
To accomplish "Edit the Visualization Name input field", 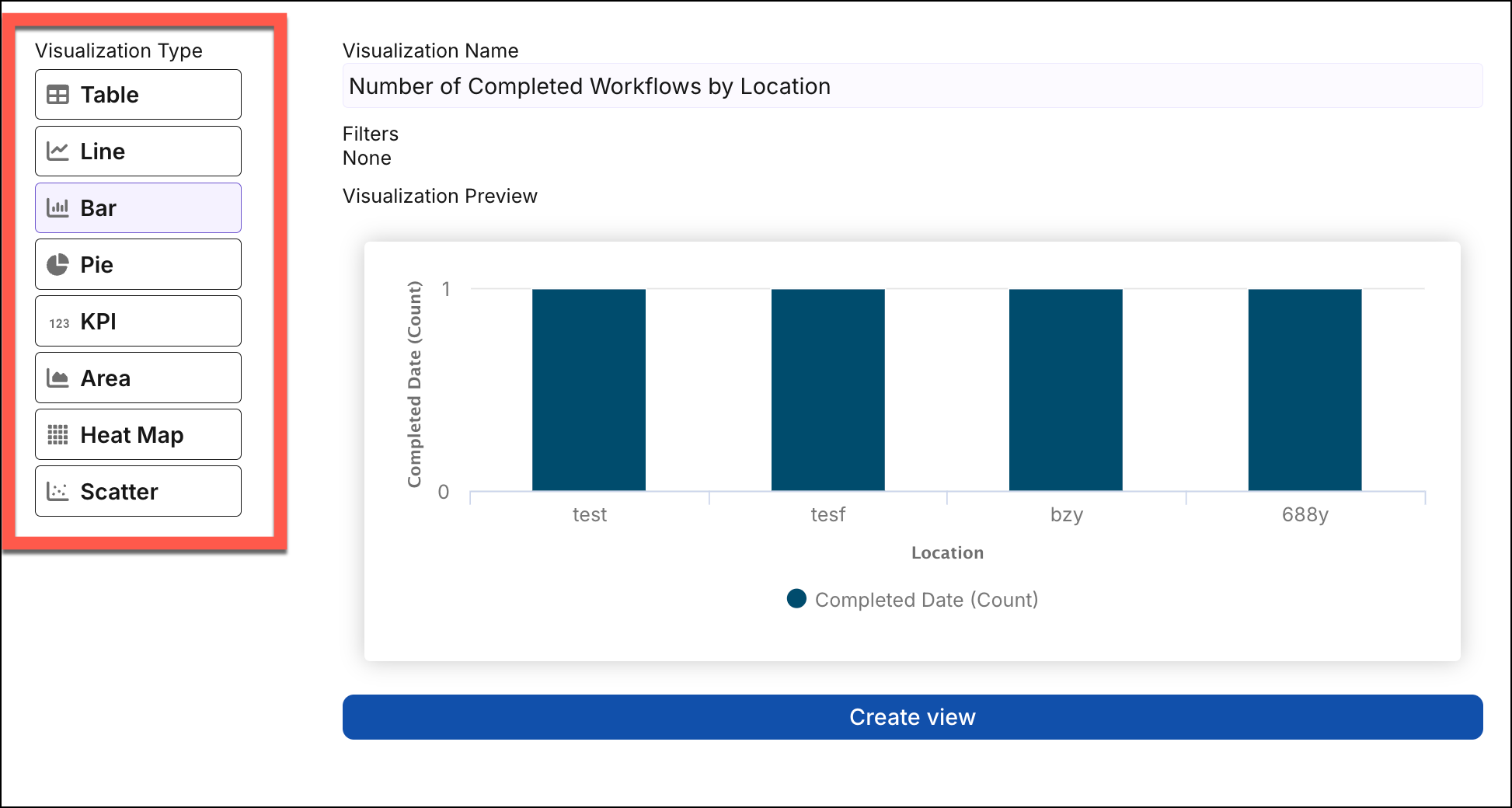I will click(912, 86).
